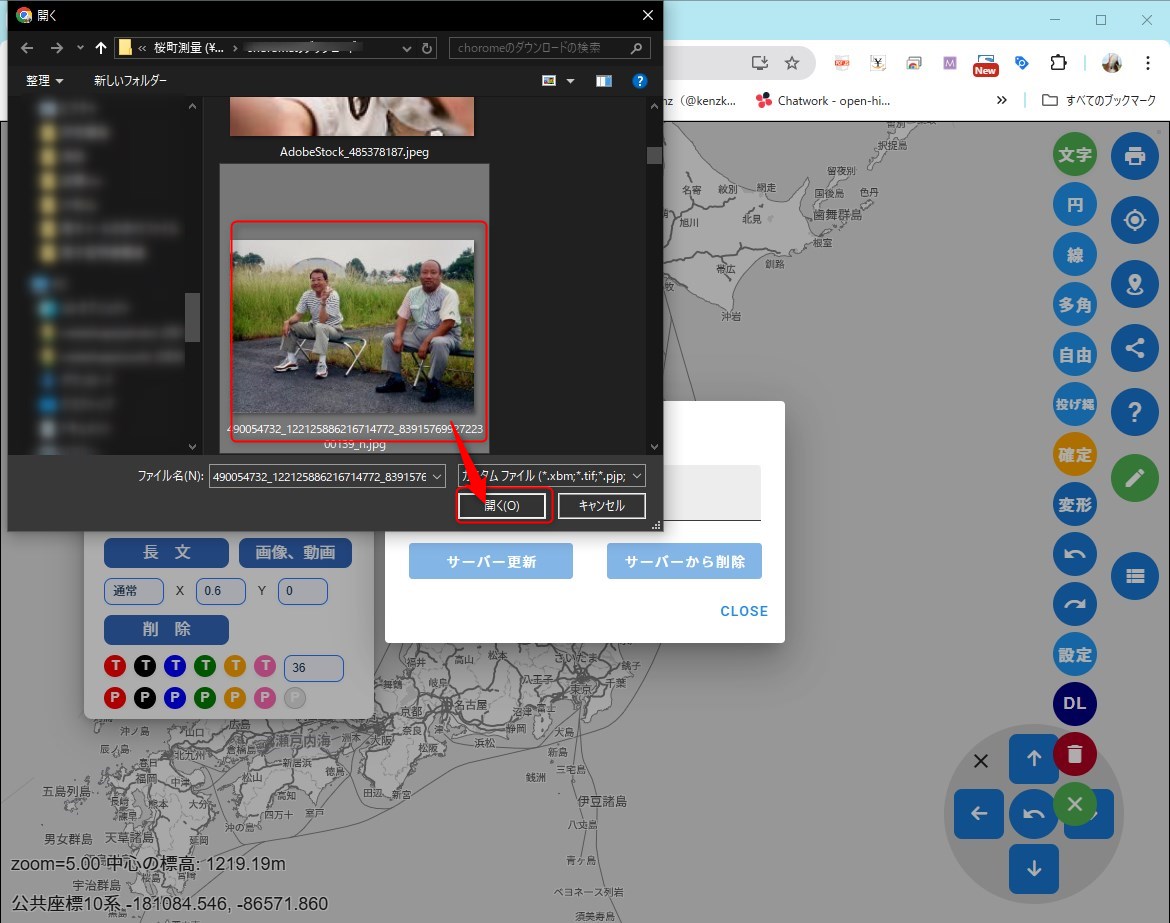This screenshot has height=923, width=1170.
Task: Click the CLOSE link in dialog
Action: point(744,611)
